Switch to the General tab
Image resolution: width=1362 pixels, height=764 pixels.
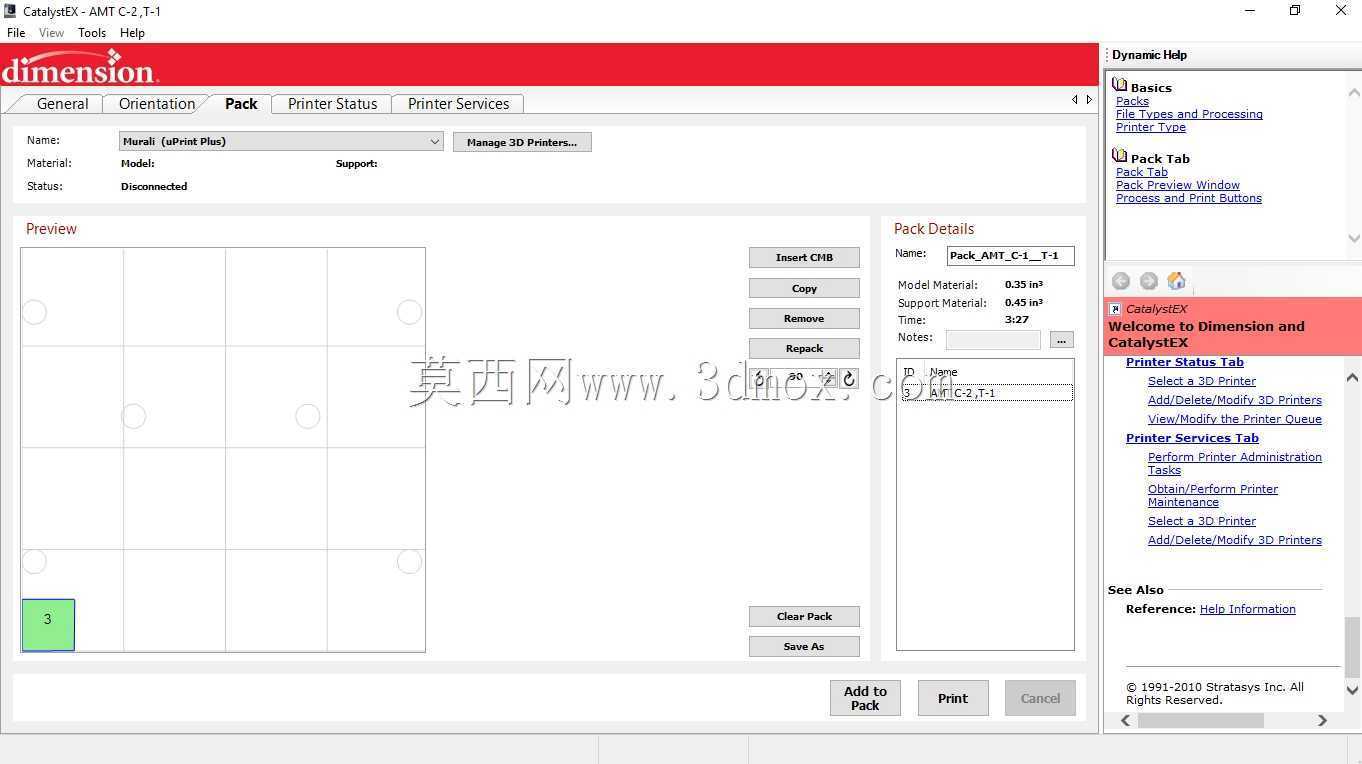pyautogui.click(x=62, y=104)
